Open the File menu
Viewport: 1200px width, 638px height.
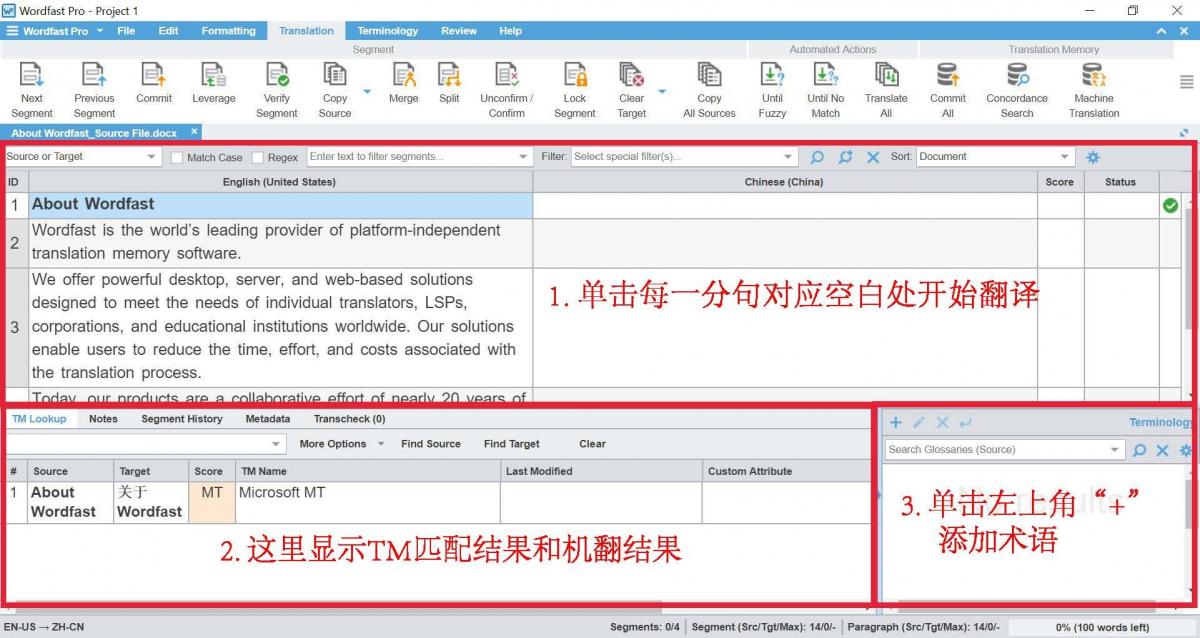click(x=126, y=31)
